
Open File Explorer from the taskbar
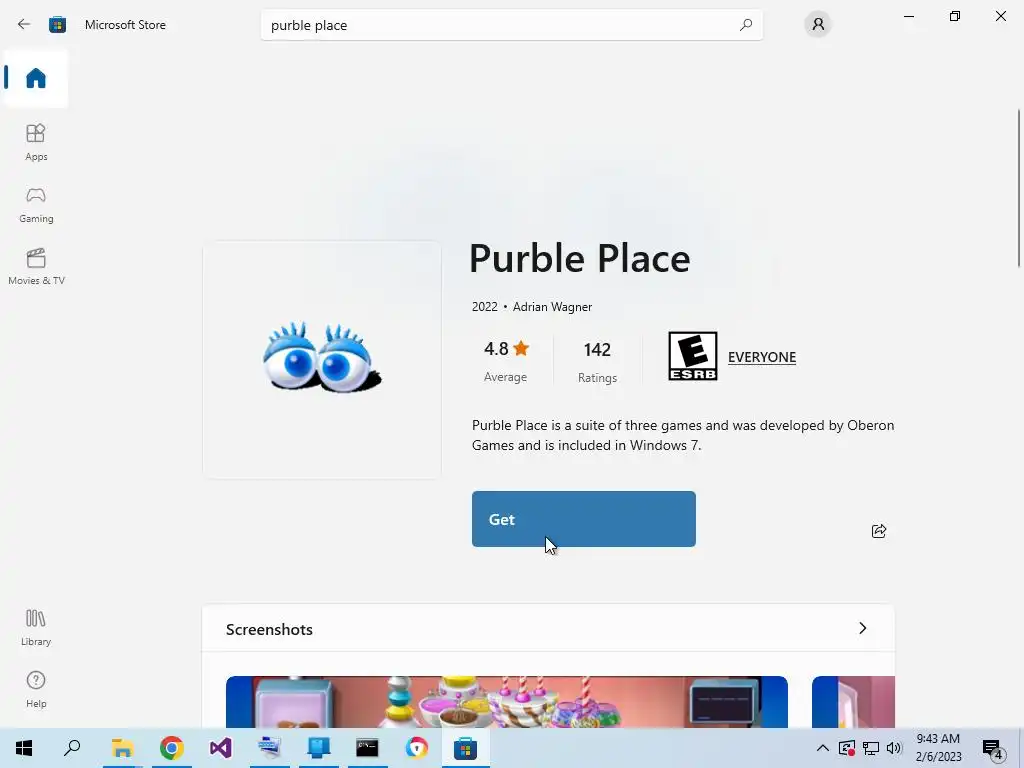click(x=122, y=748)
